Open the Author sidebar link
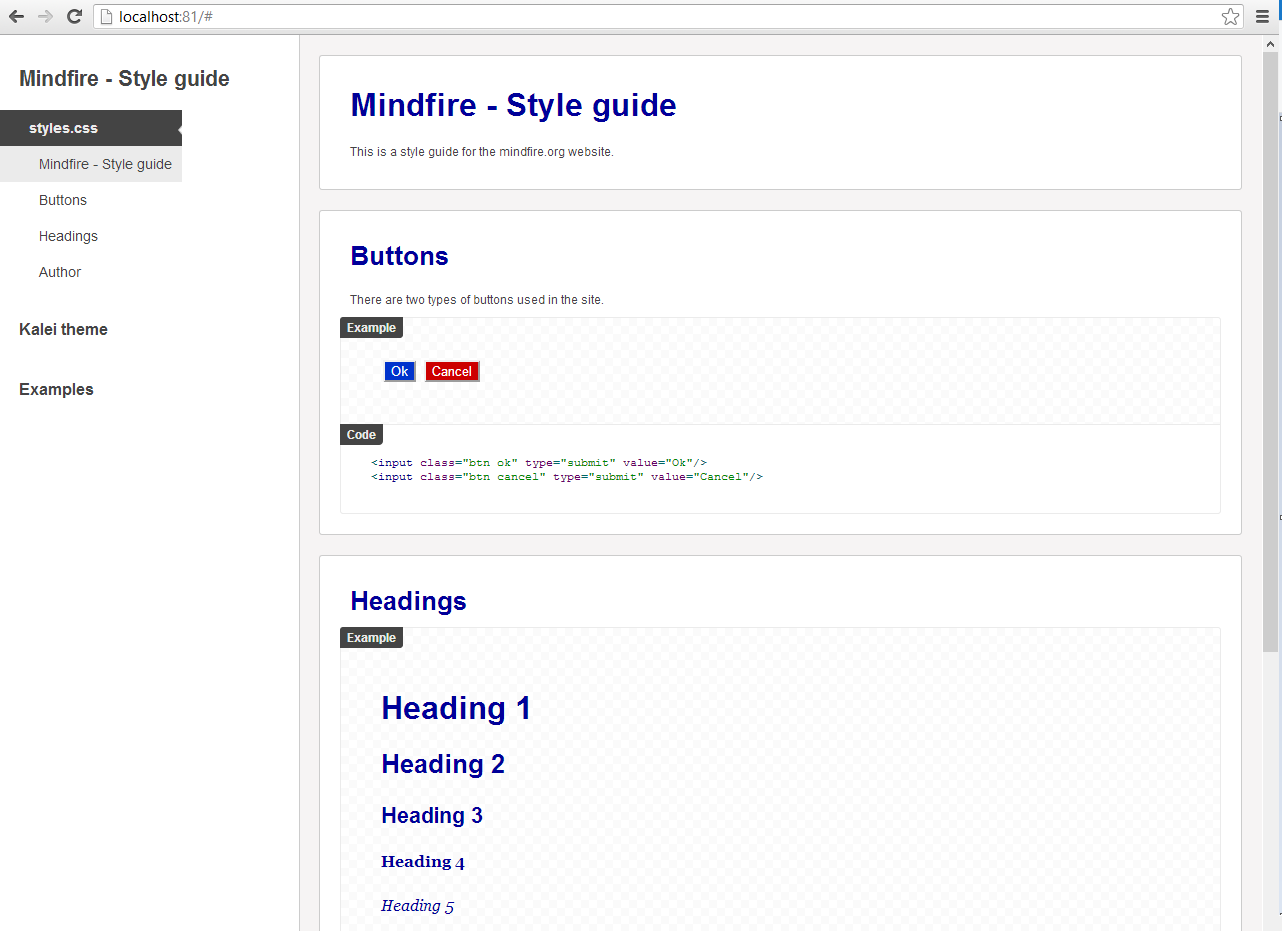This screenshot has width=1282, height=931. coord(60,272)
